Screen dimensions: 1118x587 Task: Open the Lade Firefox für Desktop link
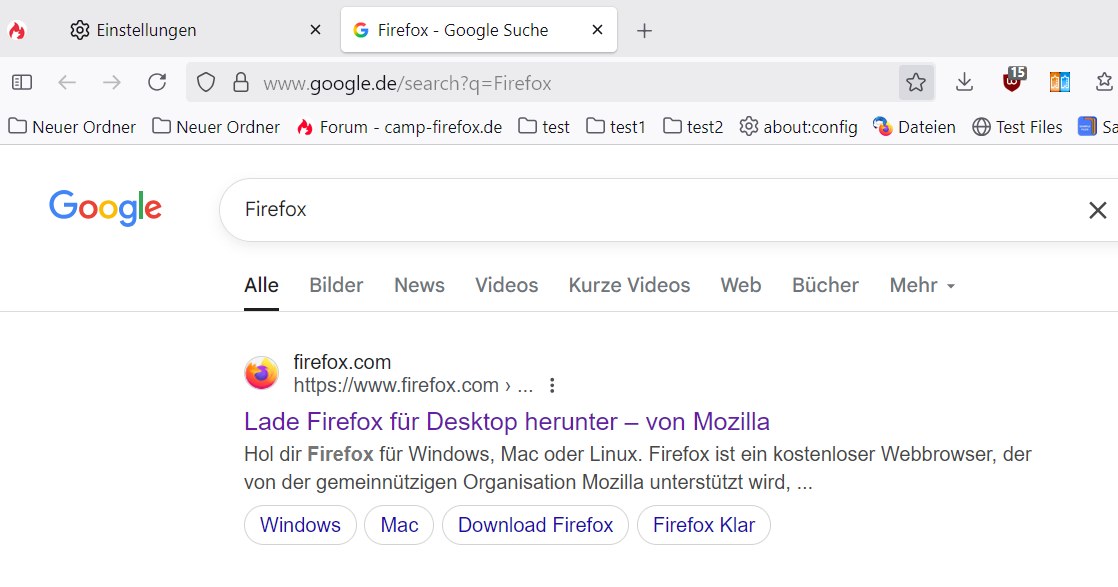pos(506,420)
